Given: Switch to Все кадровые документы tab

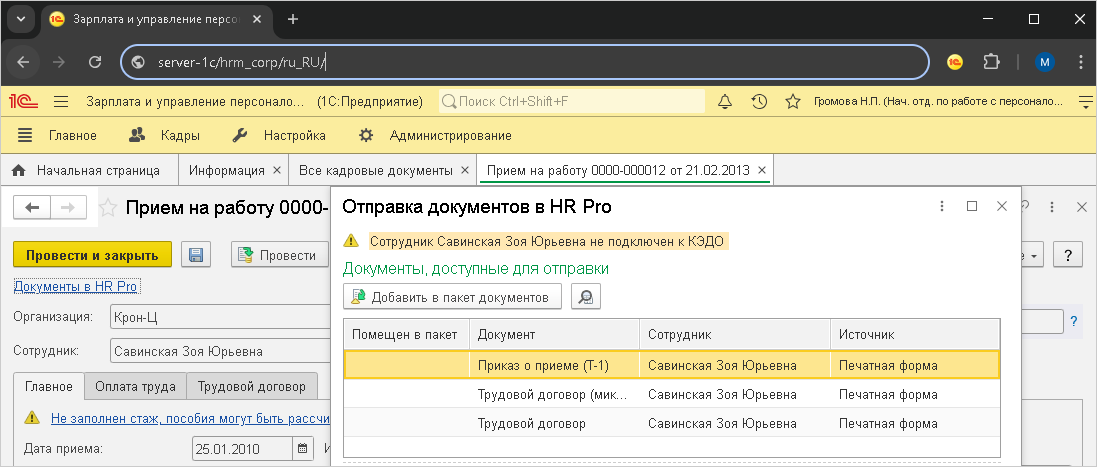Looking at the screenshot, I should [x=376, y=171].
